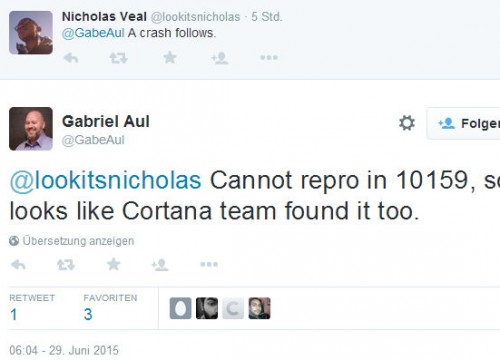Image resolution: width=500 pixels, height=360 pixels.
Task: Open @GabeAul mention link in reply
Action: 93,33
